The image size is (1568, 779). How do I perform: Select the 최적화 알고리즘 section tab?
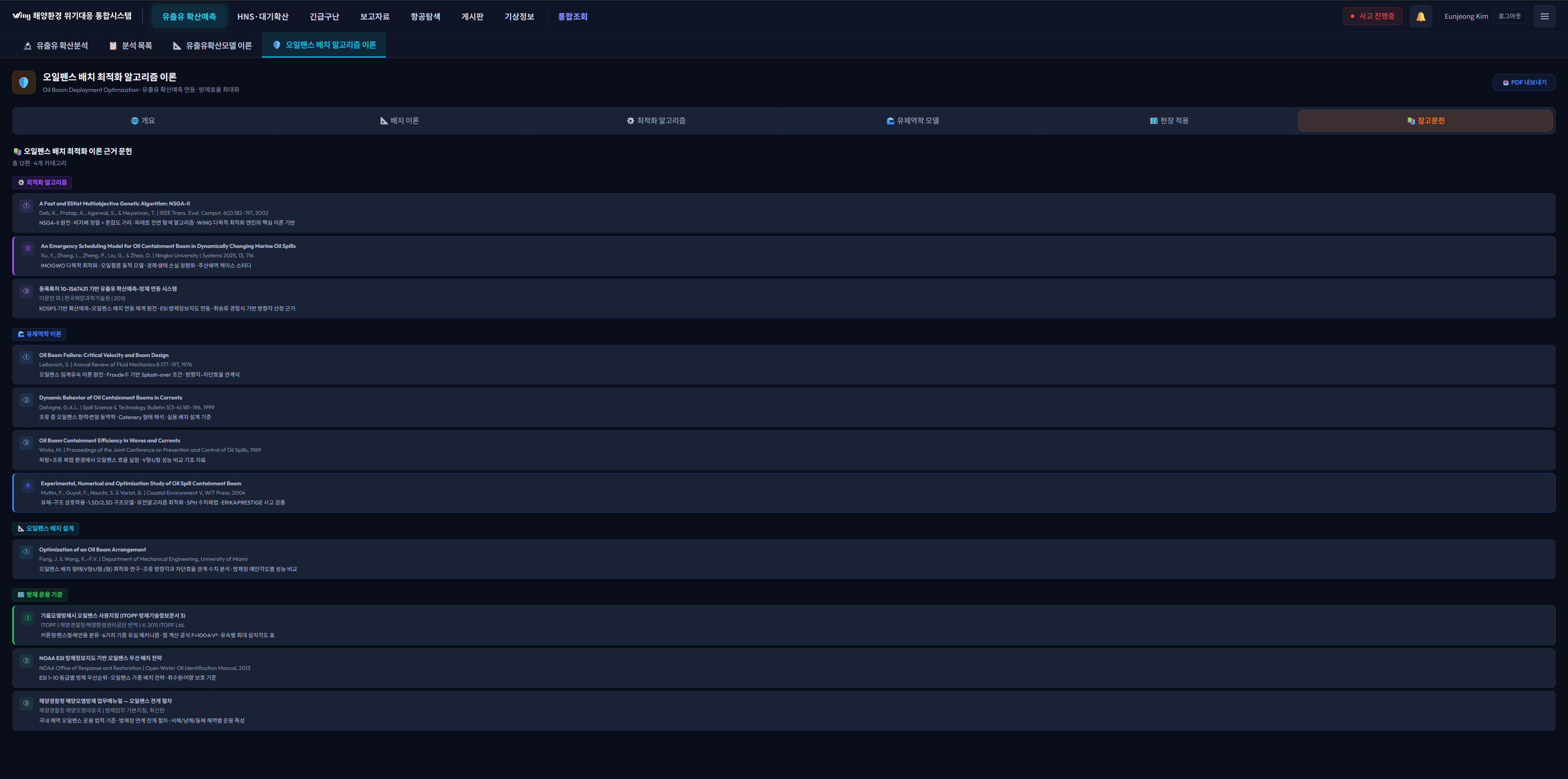coord(655,121)
